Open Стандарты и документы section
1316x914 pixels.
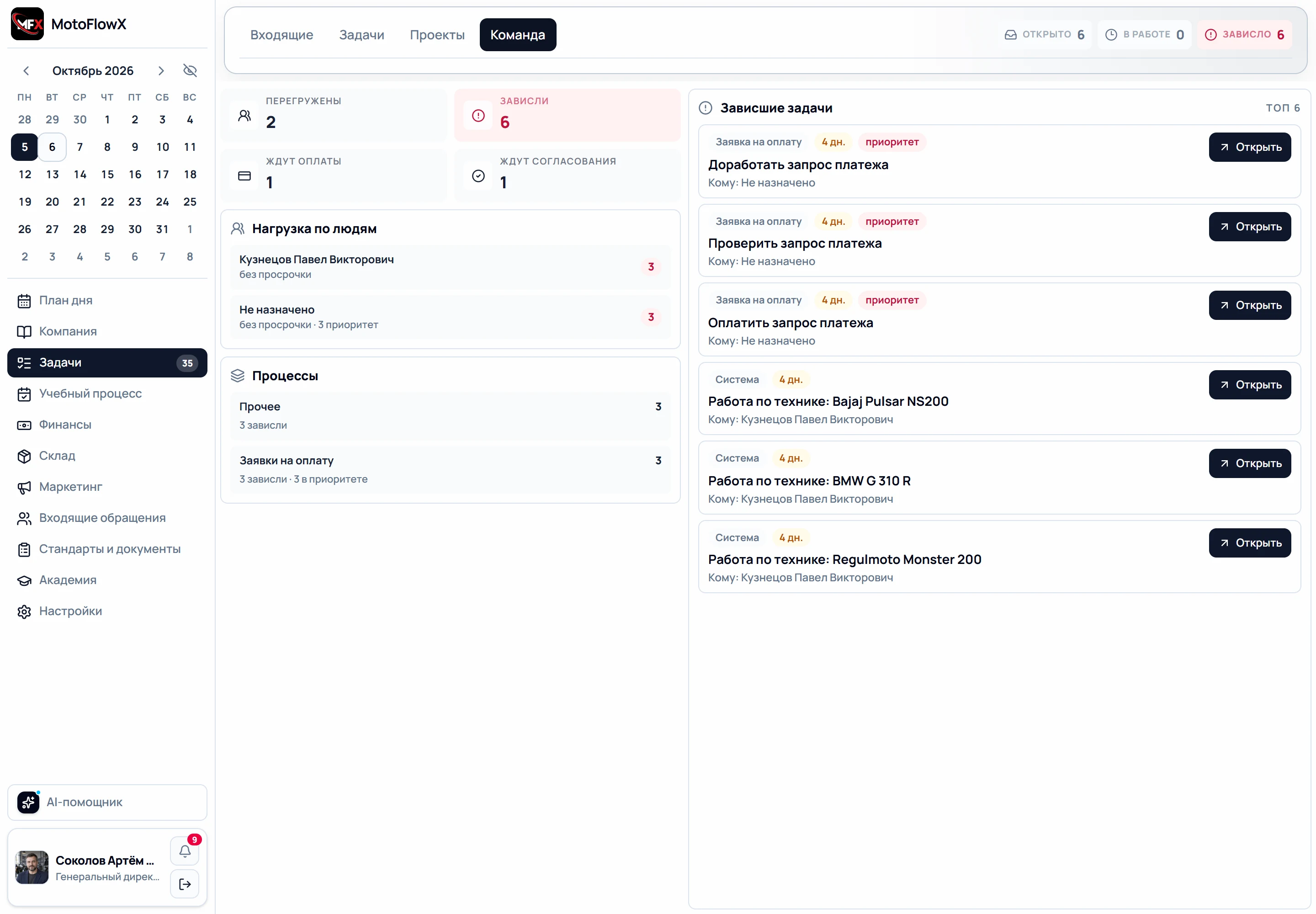click(107, 549)
